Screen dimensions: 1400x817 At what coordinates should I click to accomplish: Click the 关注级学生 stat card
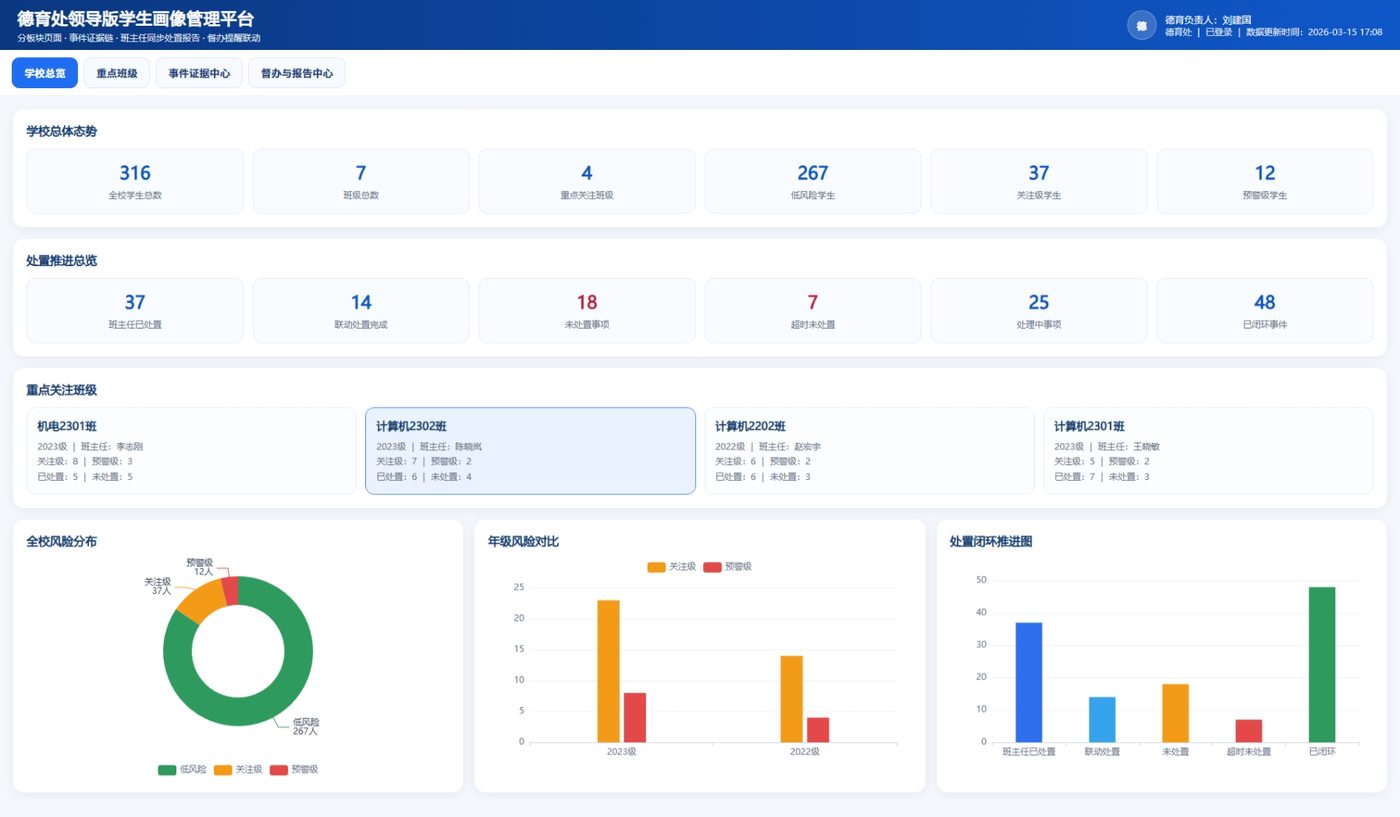click(1039, 181)
